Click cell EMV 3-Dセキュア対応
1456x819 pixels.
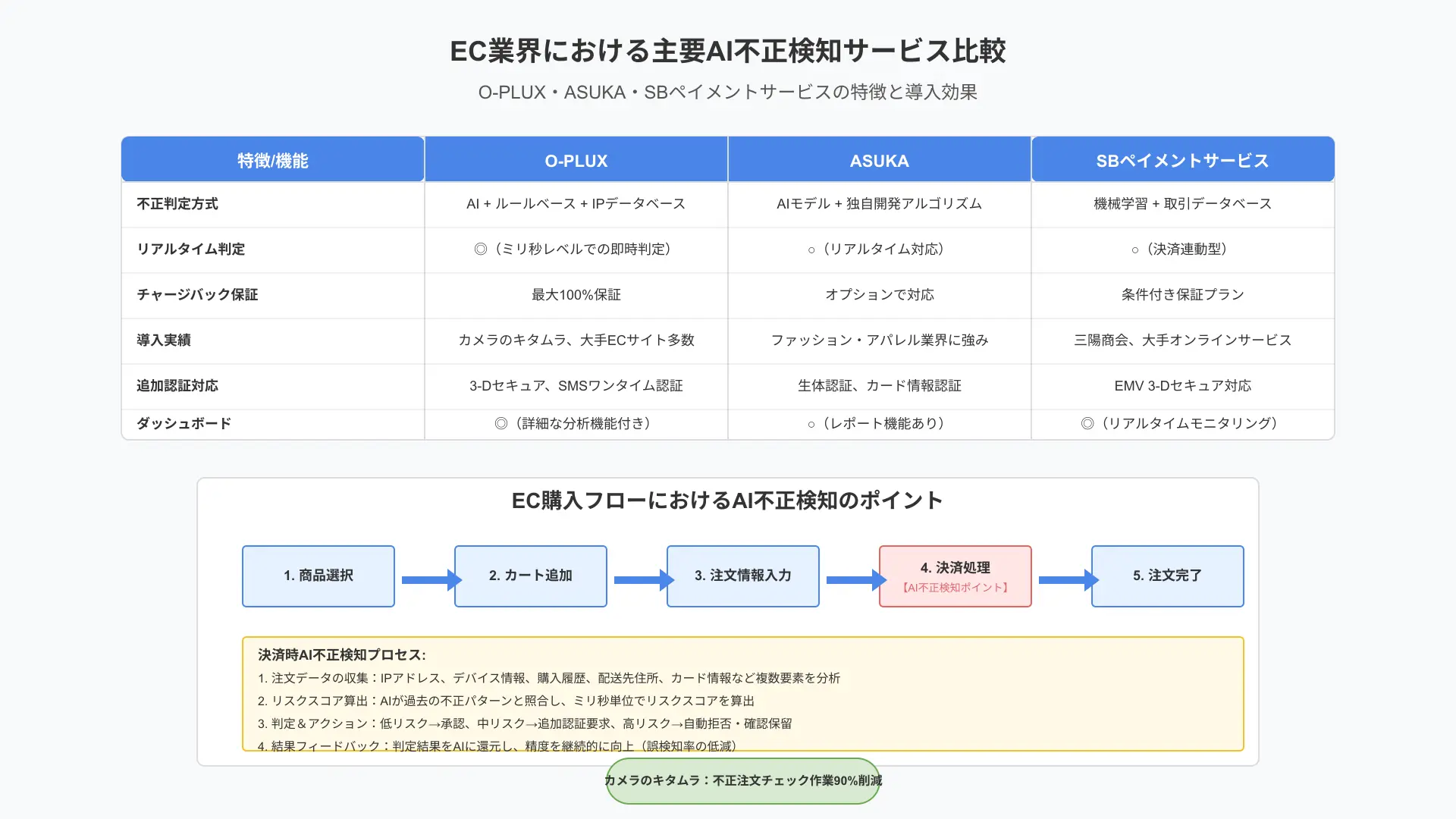point(1183,386)
